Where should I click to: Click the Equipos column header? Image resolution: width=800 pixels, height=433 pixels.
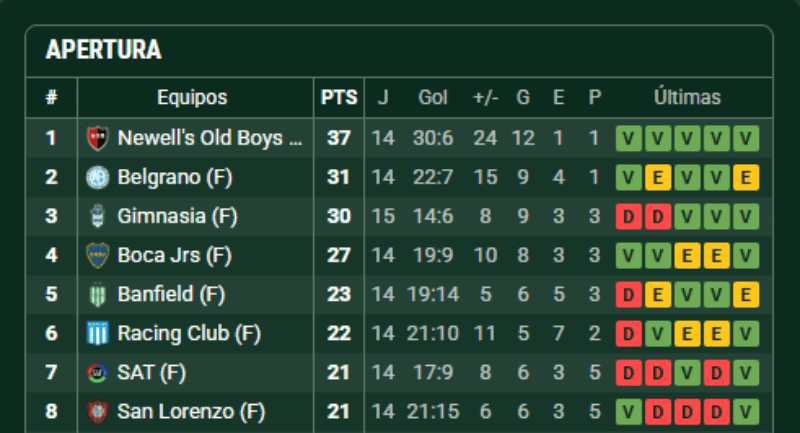(192, 98)
